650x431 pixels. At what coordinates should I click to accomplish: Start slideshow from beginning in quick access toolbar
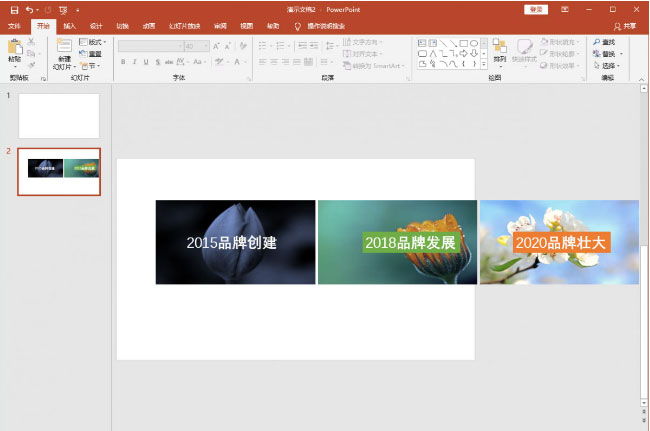(63, 10)
